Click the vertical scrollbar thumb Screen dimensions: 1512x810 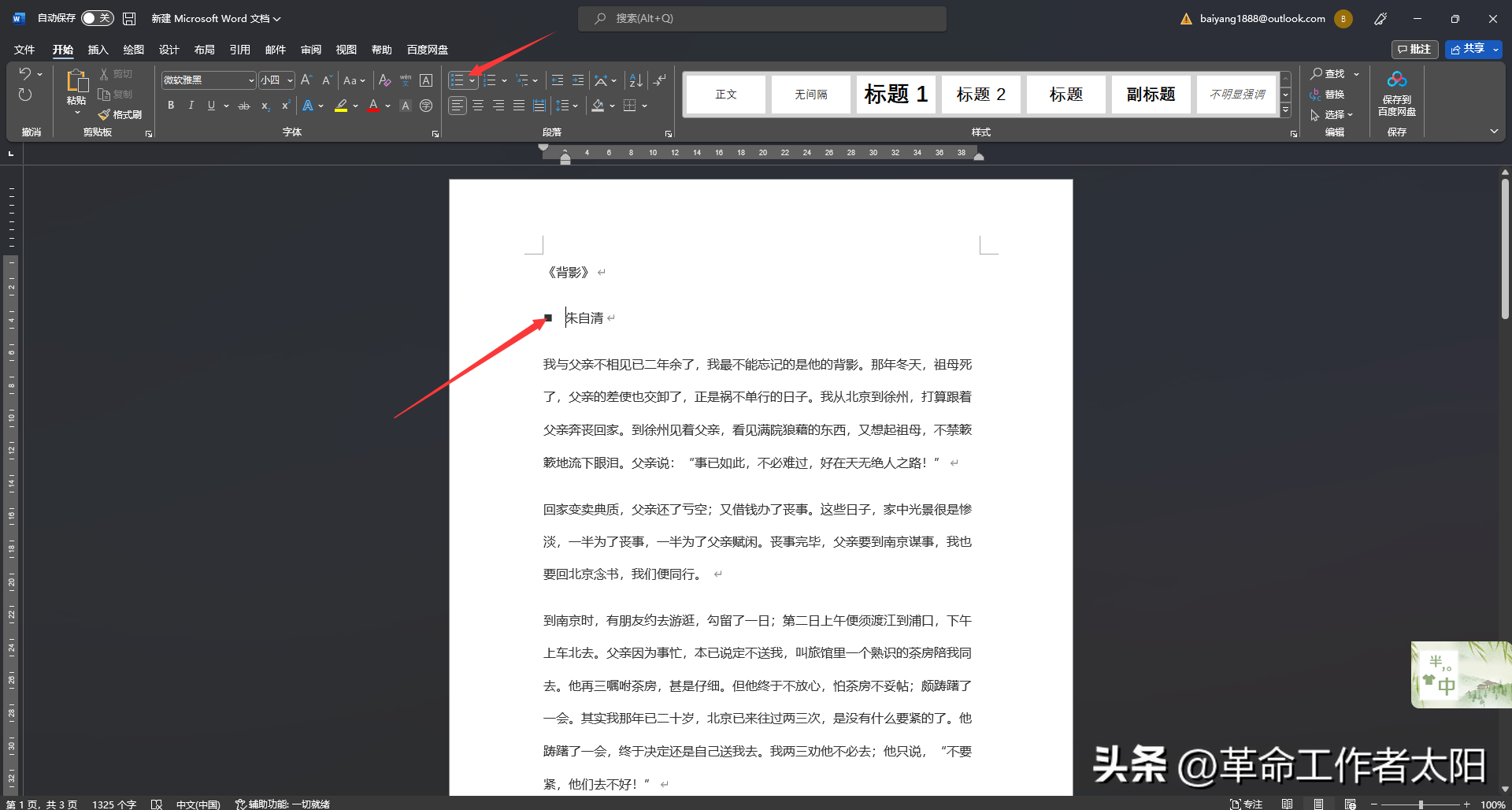tap(1505, 248)
